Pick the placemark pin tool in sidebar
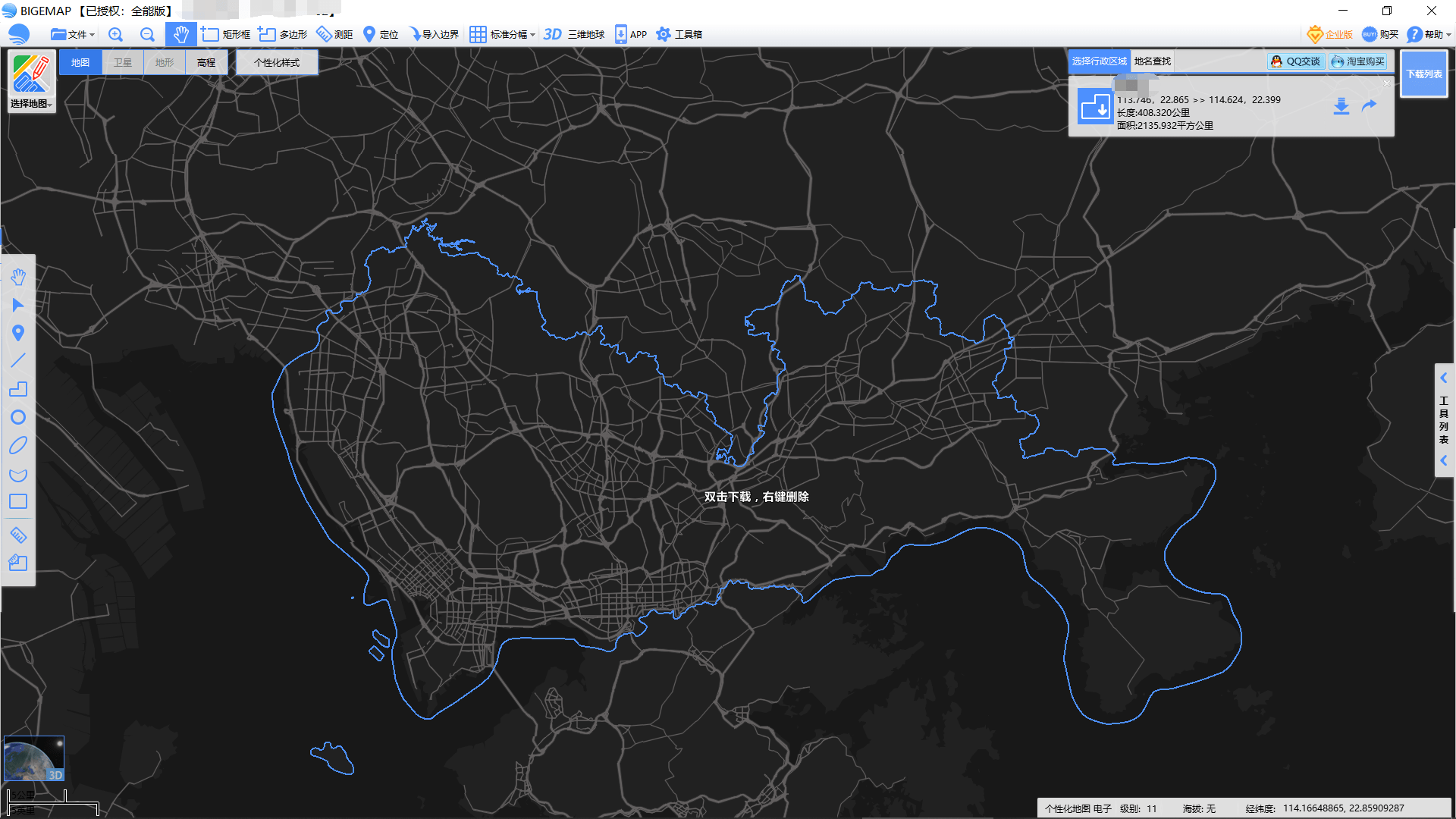This screenshot has height=819, width=1456. (x=18, y=333)
